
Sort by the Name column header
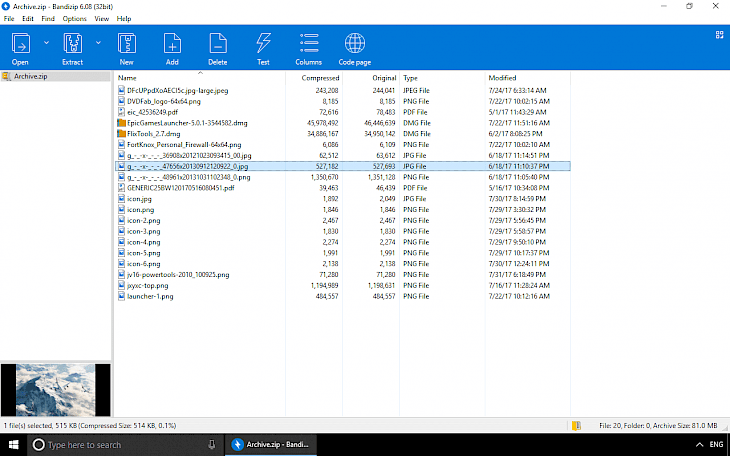(x=127, y=78)
